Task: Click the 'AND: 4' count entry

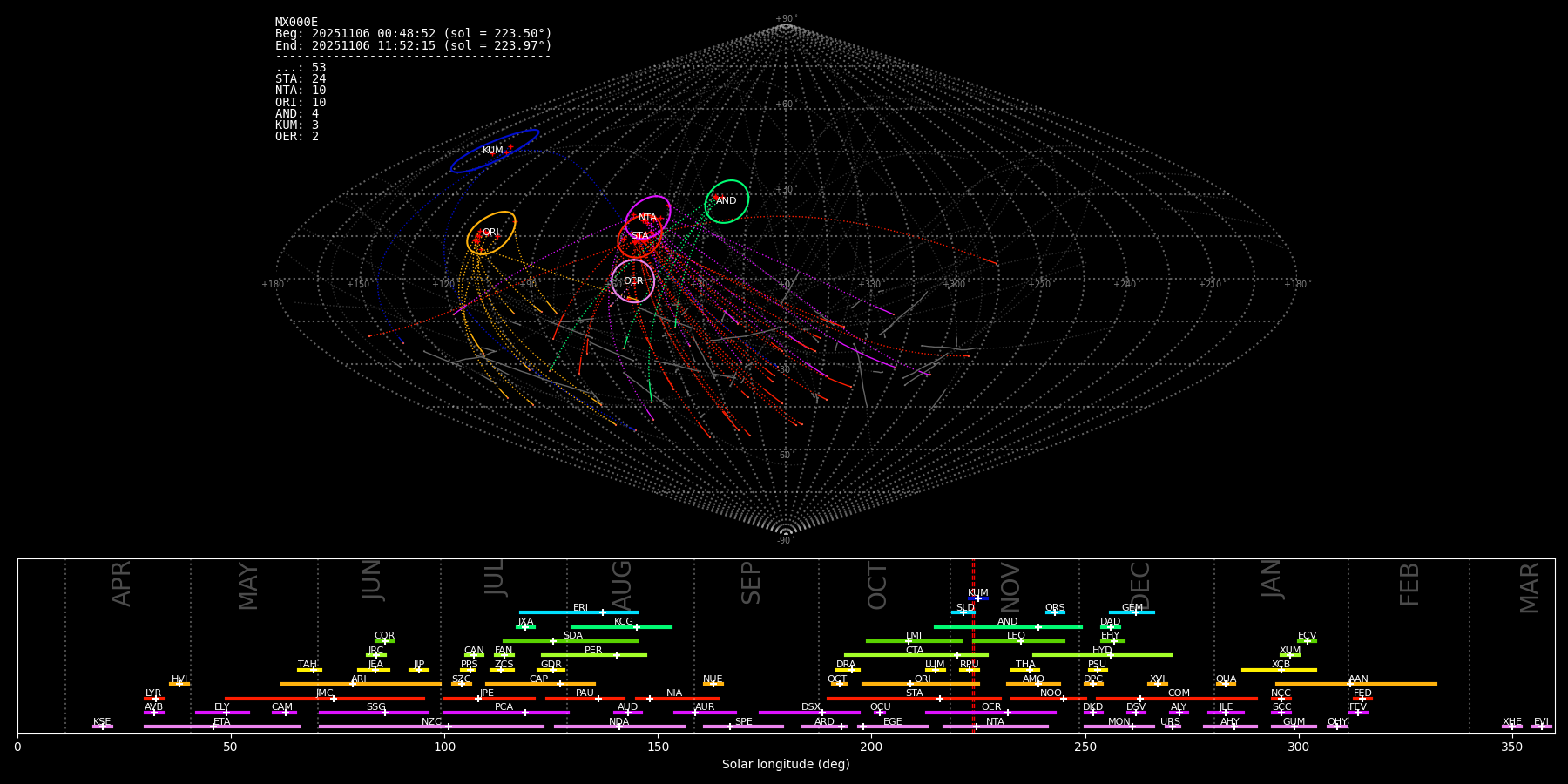Action: coord(297,114)
